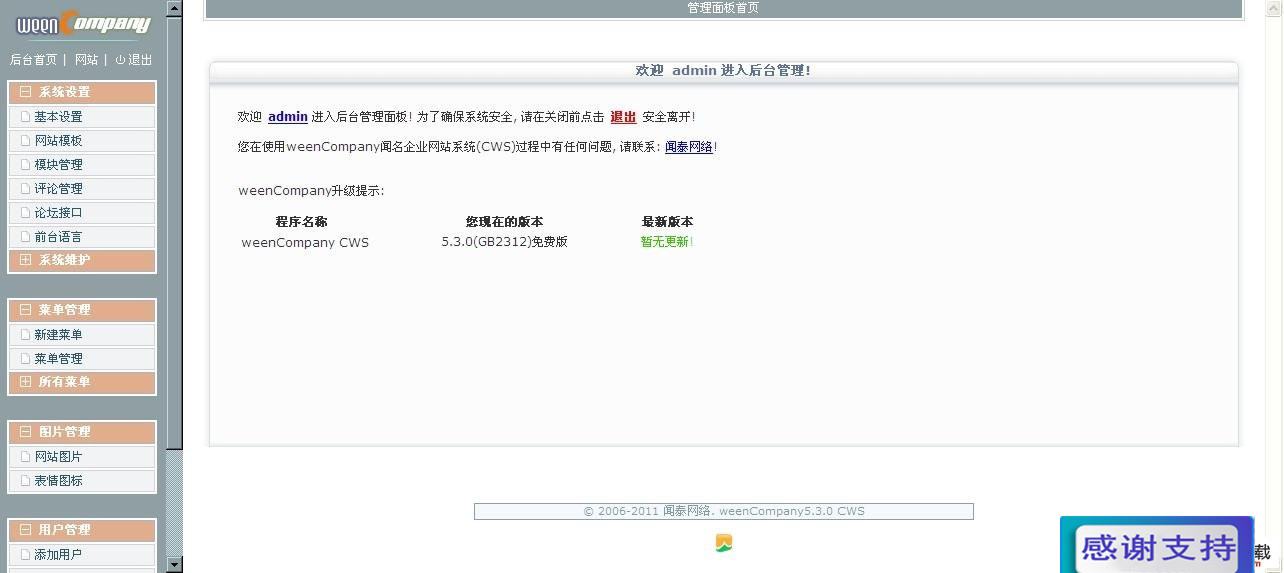Click the page icon beside 前台语言
The height and width of the screenshot is (573, 1284).
pyautogui.click(x=26, y=237)
